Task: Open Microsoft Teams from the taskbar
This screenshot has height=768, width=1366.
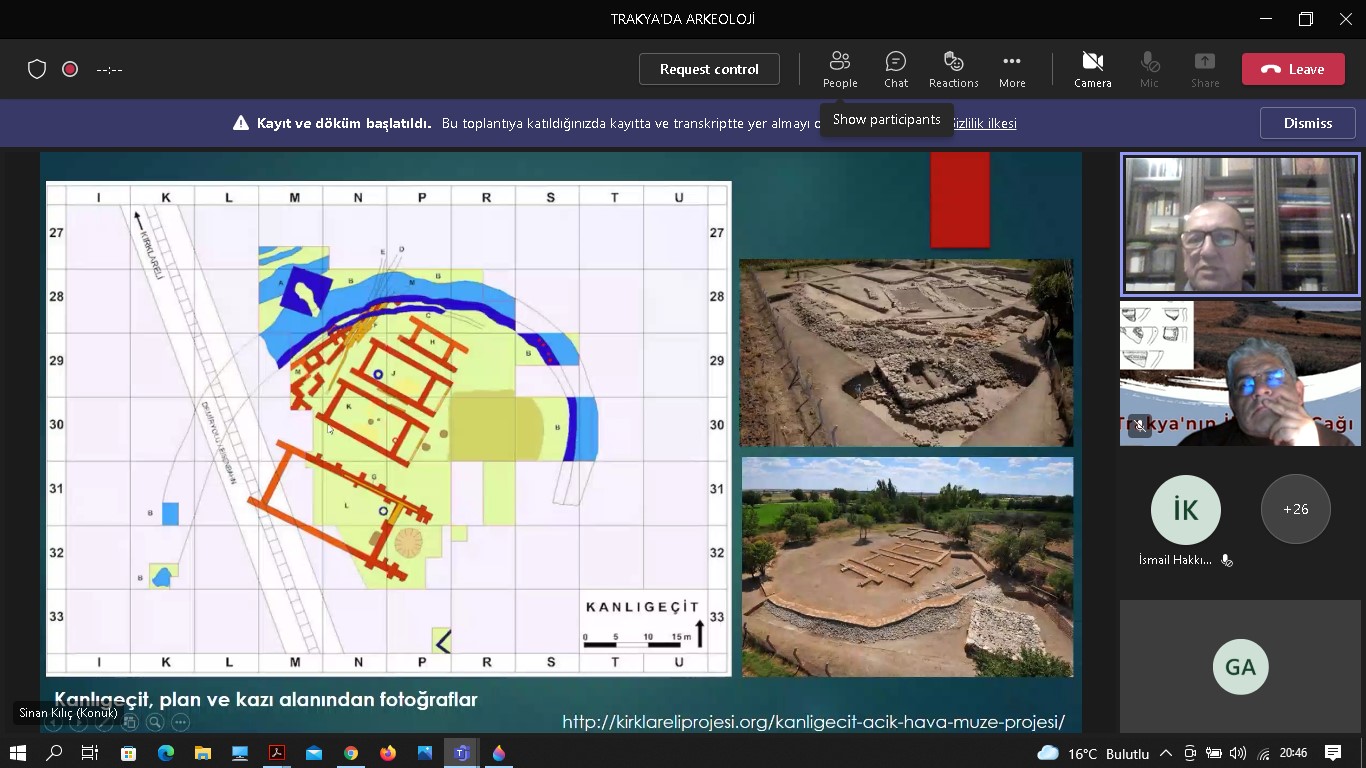Action: pos(461,753)
